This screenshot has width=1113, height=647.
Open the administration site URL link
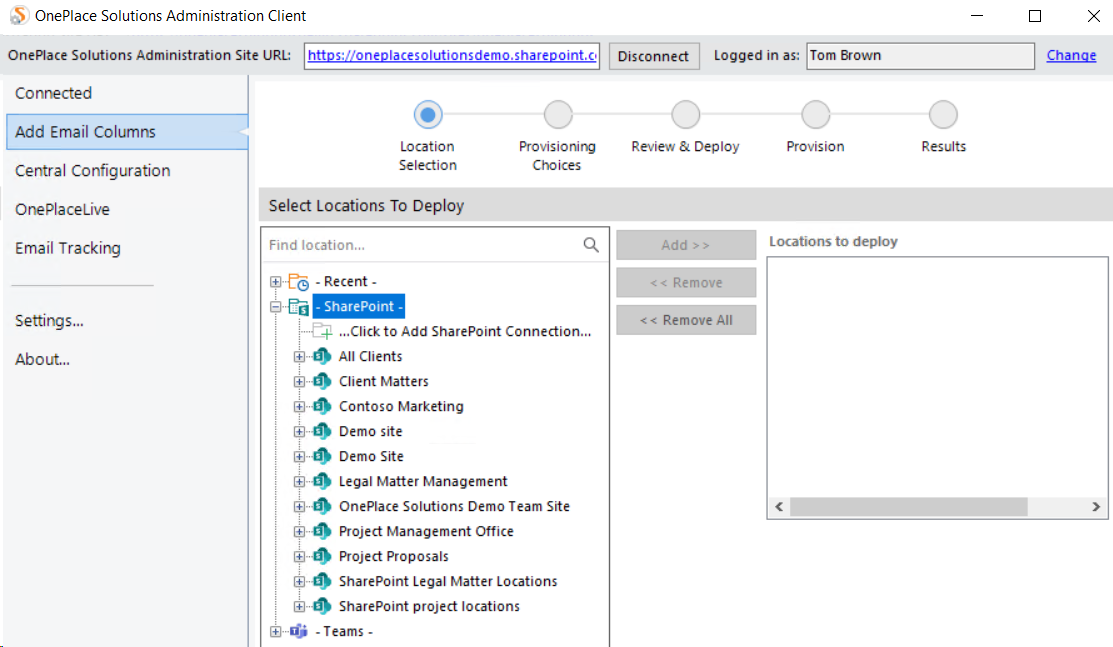tap(451, 55)
